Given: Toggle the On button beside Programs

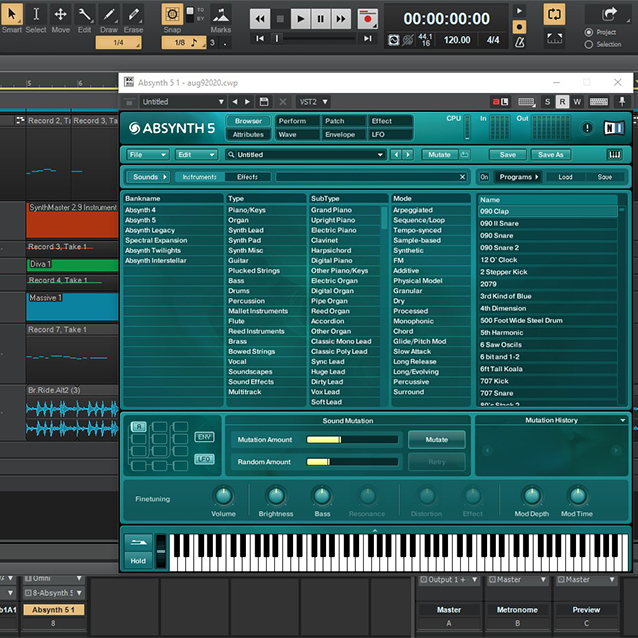Looking at the screenshot, I should pyautogui.click(x=485, y=177).
